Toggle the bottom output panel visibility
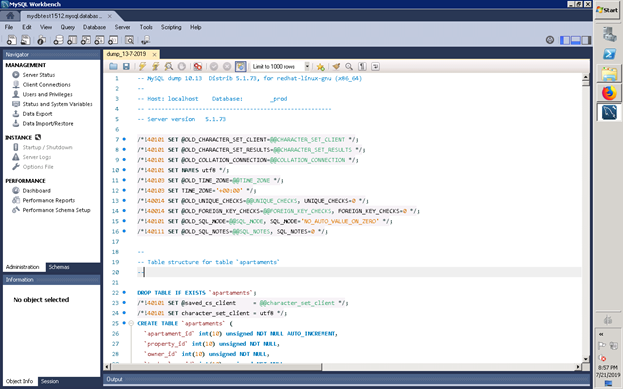The width and height of the screenshot is (623, 389). (575, 40)
